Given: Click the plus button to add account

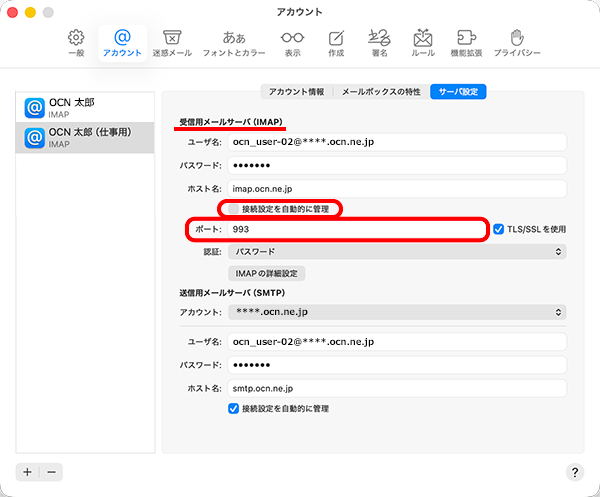Looking at the screenshot, I should point(28,471).
